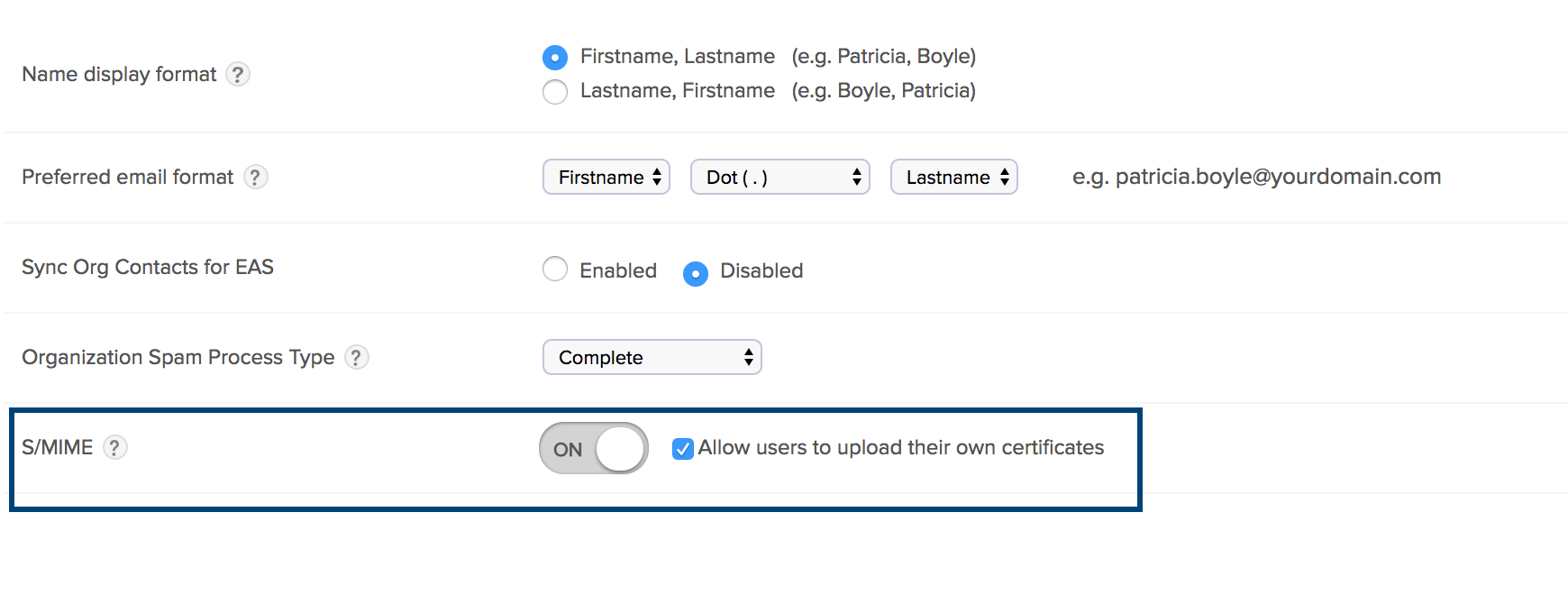1568x613 pixels.
Task: Open the Lastname email format dropdown
Action: (953, 177)
